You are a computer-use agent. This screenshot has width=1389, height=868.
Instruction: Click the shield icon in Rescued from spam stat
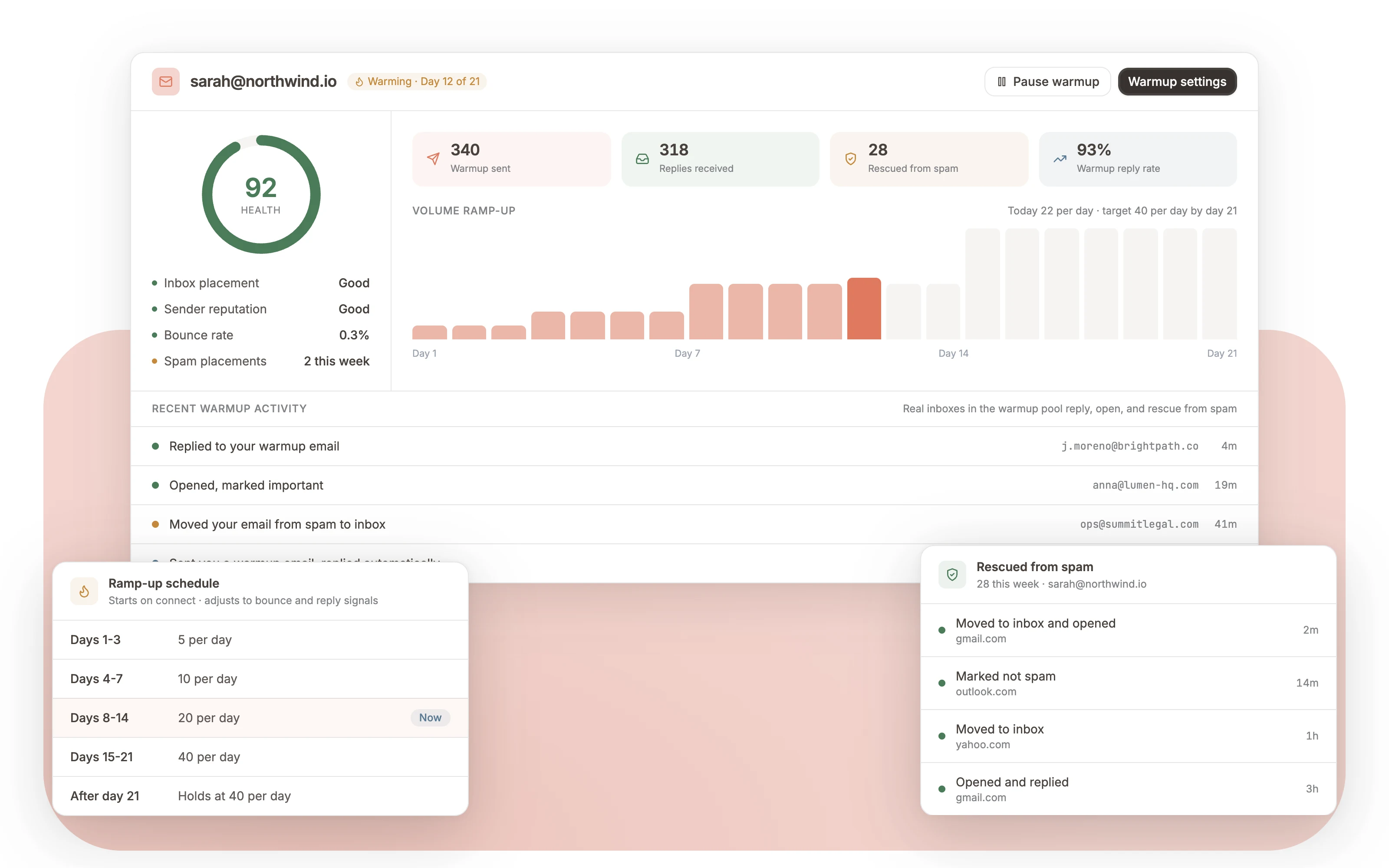pos(851,158)
